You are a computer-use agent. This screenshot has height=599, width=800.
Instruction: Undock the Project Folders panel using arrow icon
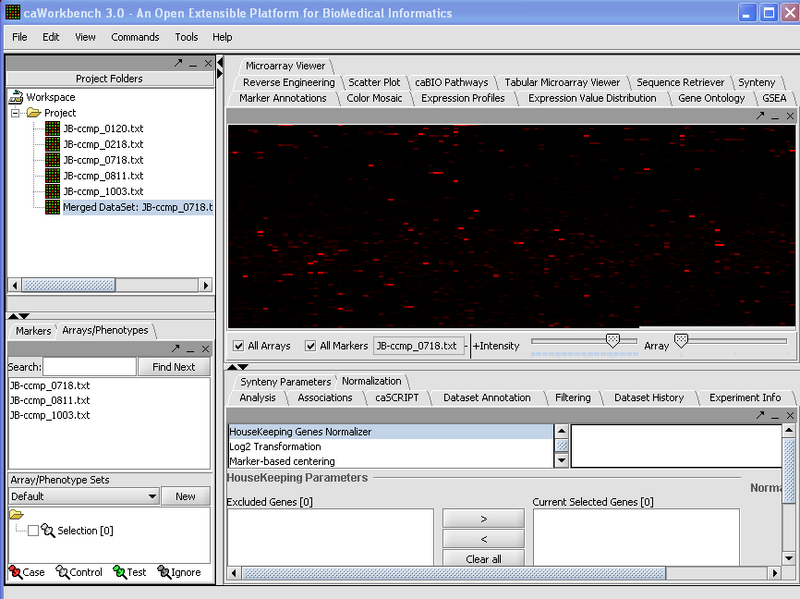178,62
